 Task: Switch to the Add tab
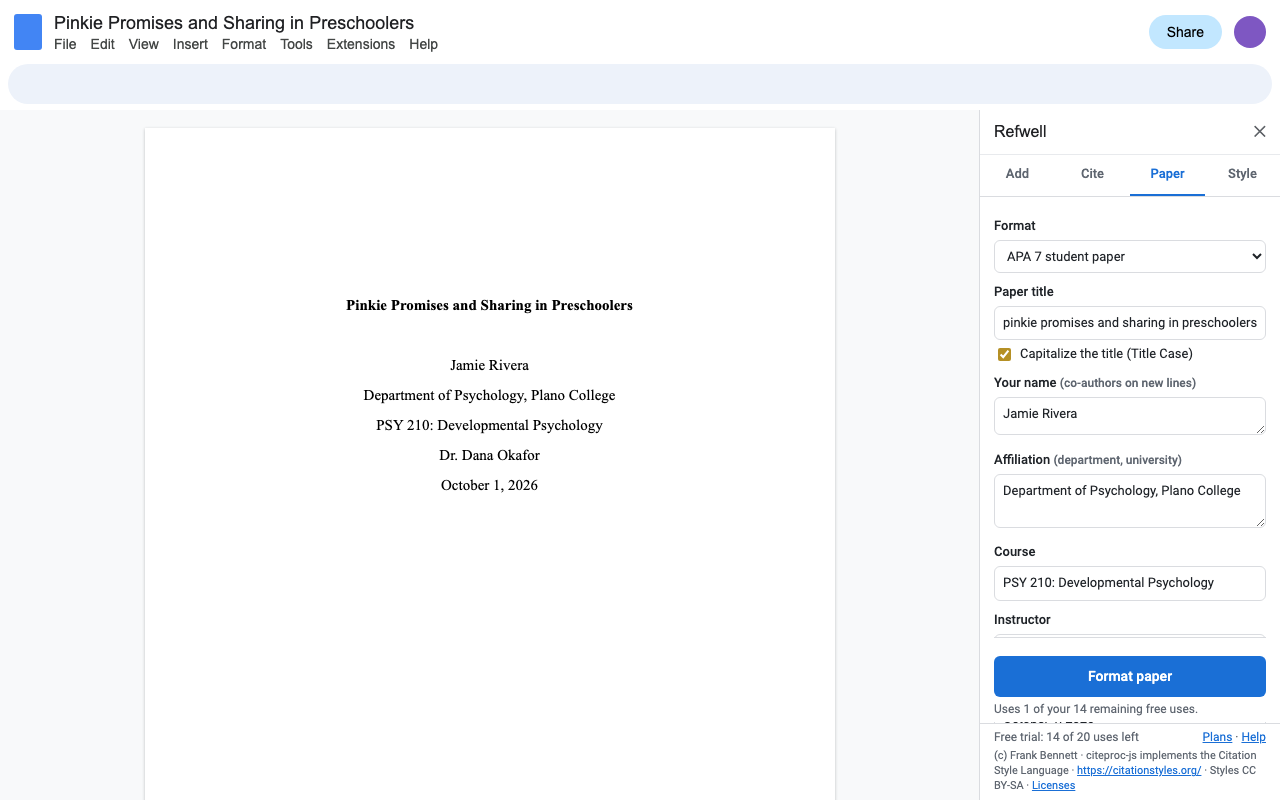[x=1017, y=174]
